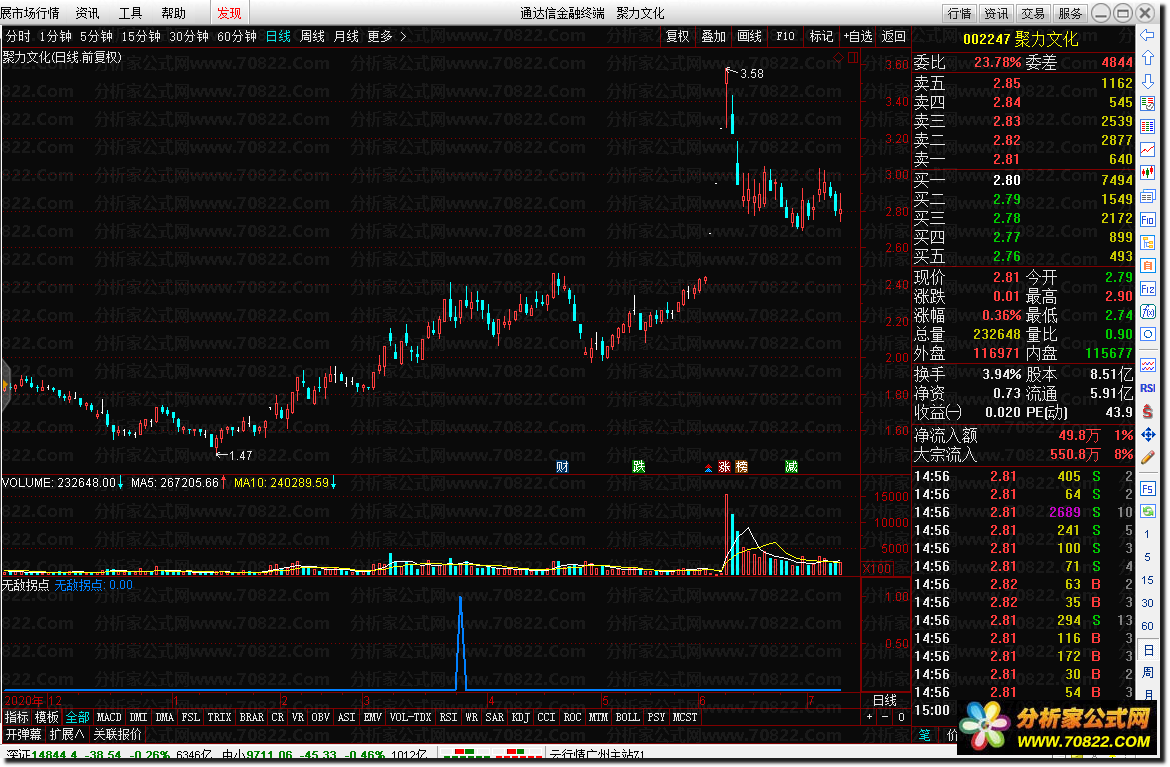Open the colored quote table icon
Screen dimensions: 1170x767
[1148, 127]
